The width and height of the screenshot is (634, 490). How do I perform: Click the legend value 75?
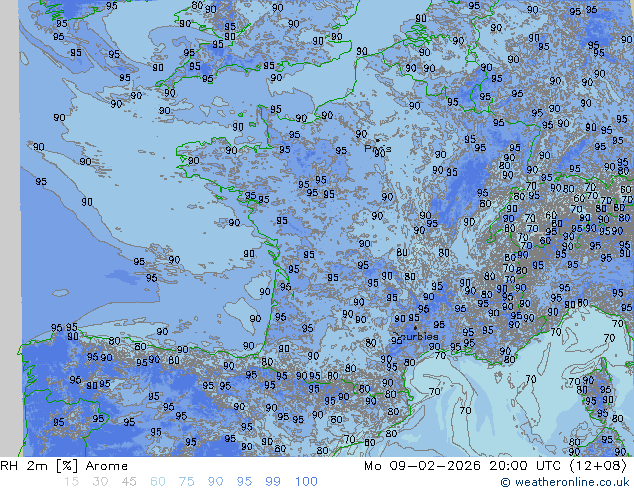(x=186, y=482)
